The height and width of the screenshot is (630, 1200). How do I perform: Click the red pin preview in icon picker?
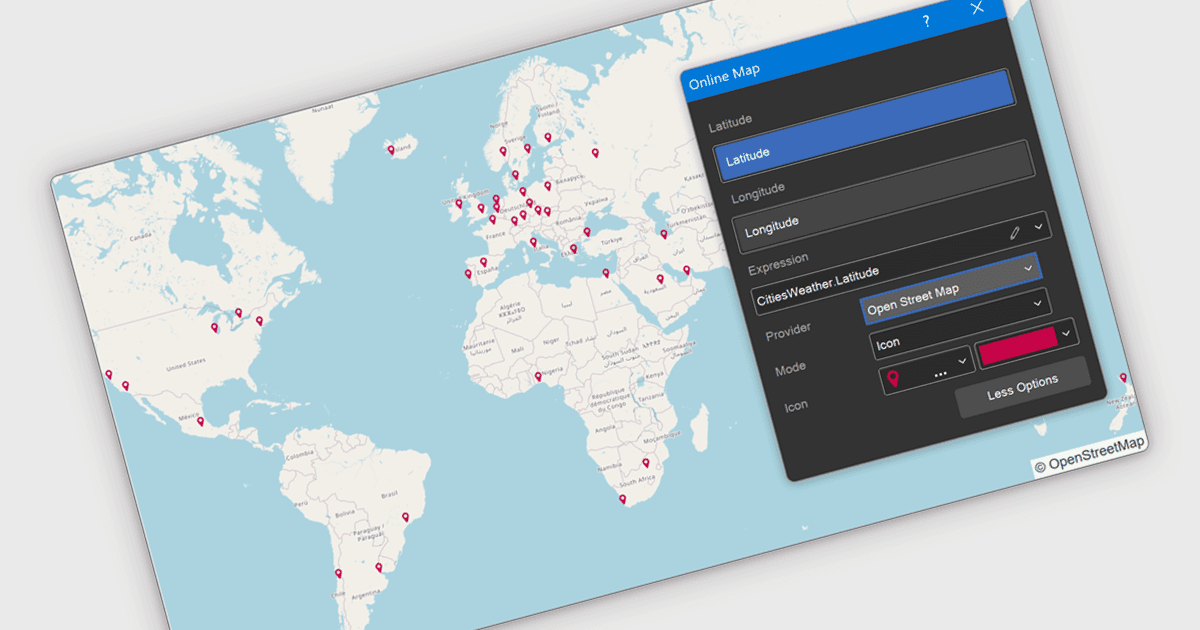894,378
